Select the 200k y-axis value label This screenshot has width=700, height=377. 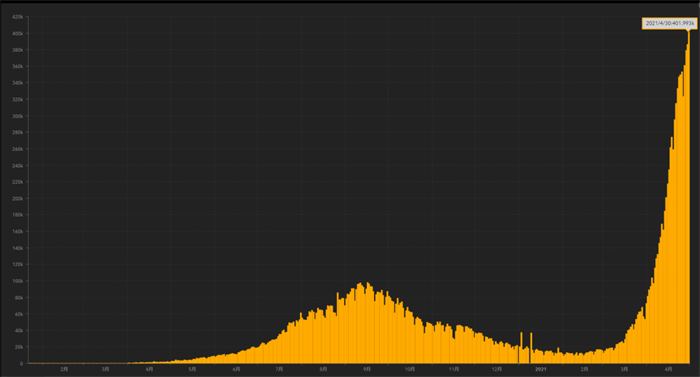click(x=17, y=198)
